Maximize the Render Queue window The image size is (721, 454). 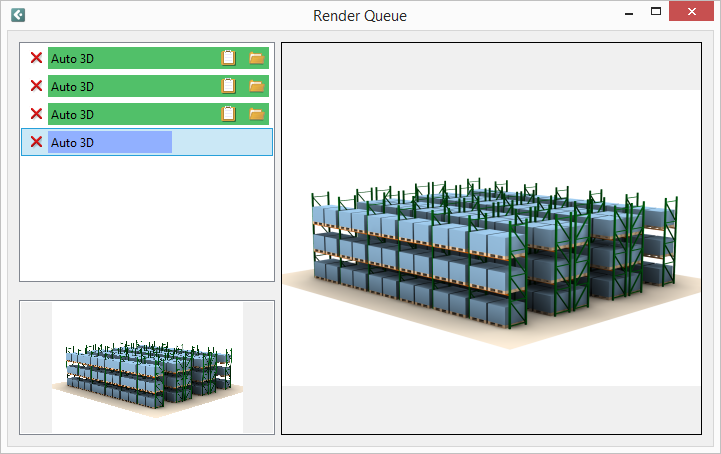pos(656,11)
